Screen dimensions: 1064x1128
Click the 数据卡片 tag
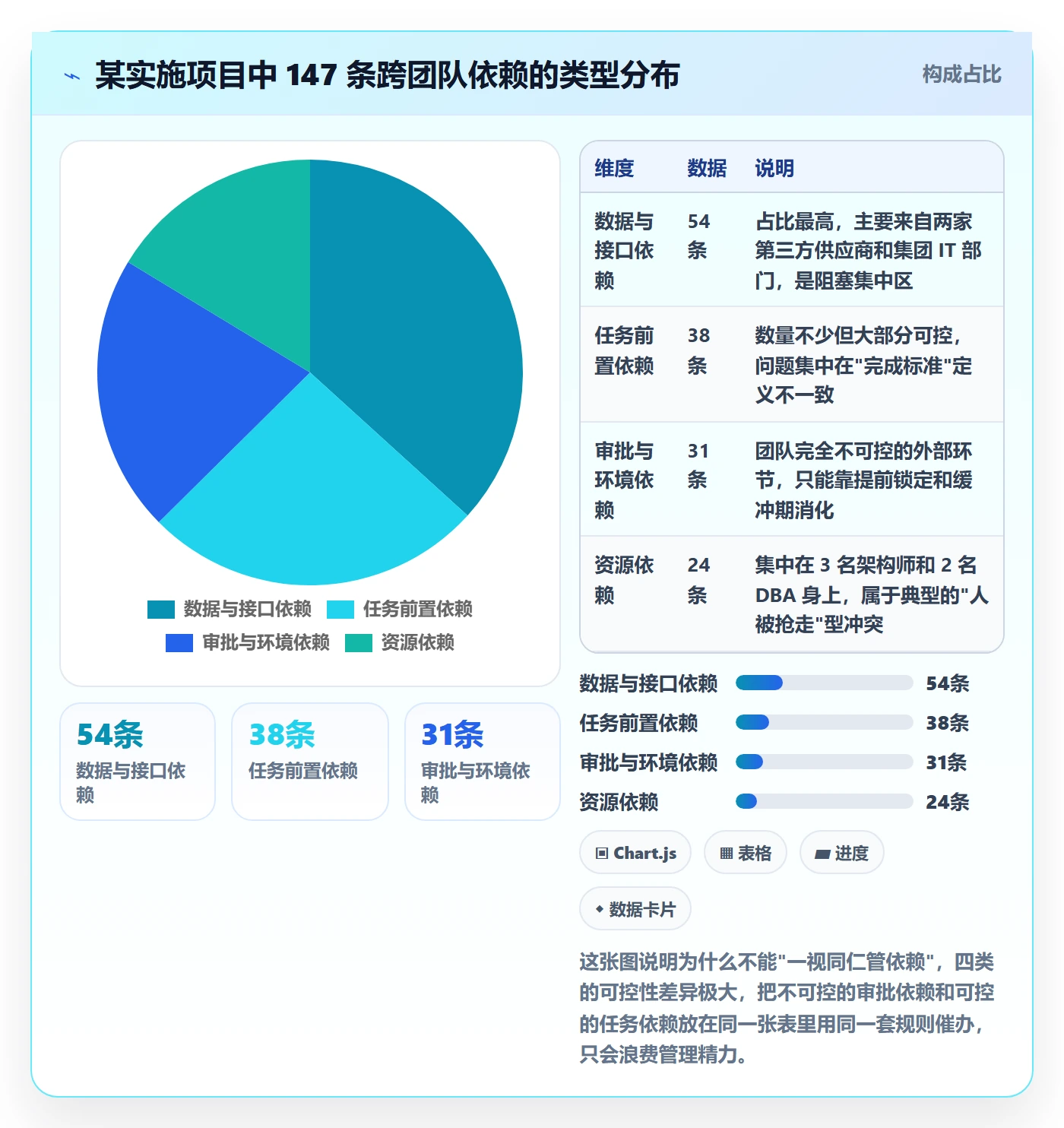(x=635, y=909)
